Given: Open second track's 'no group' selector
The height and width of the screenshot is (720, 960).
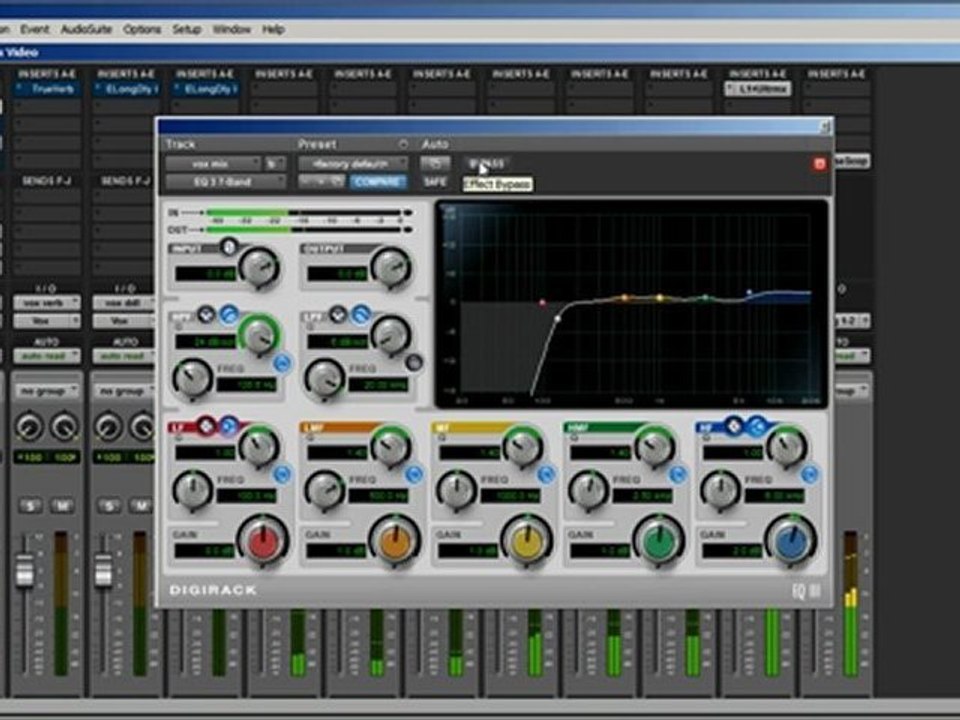Looking at the screenshot, I should (122, 391).
